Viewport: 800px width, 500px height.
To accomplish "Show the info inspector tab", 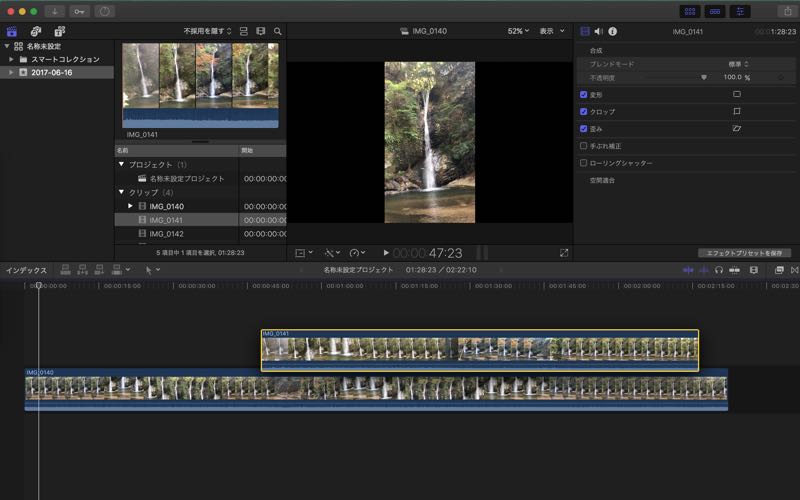I will [612, 31].
